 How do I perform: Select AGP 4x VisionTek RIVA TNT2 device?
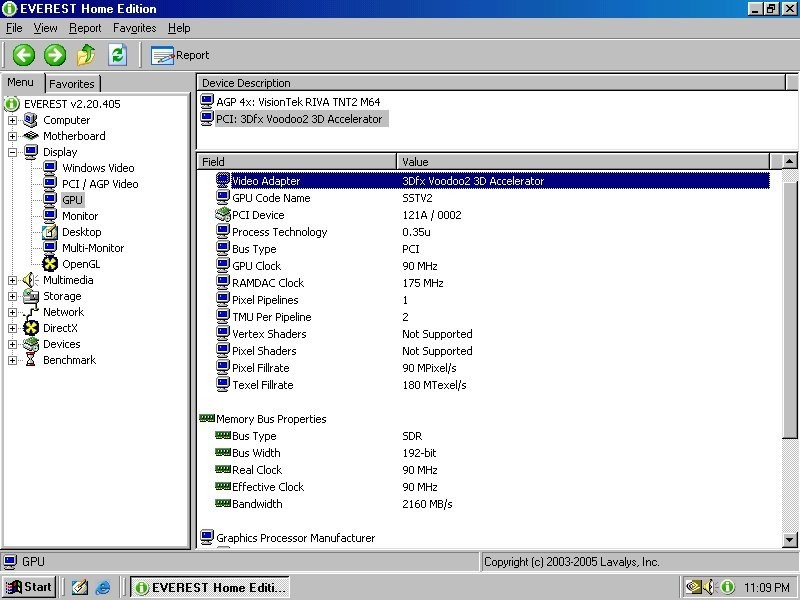(297, 102)
